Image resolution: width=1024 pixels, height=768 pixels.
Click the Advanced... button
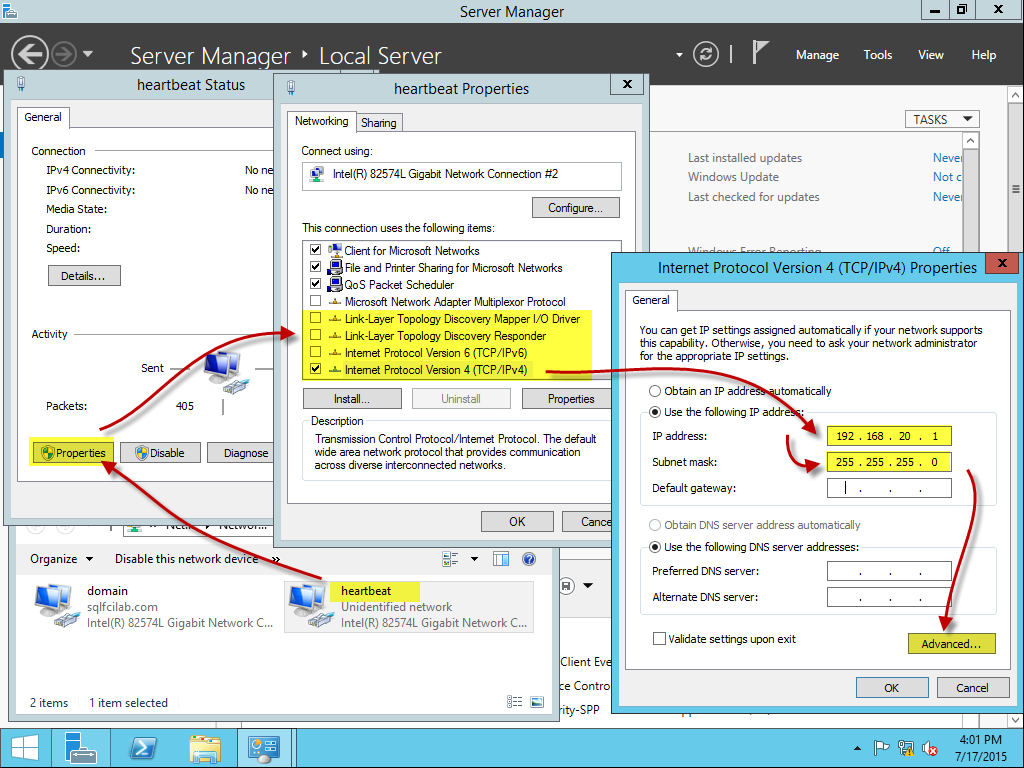point(952,644)
